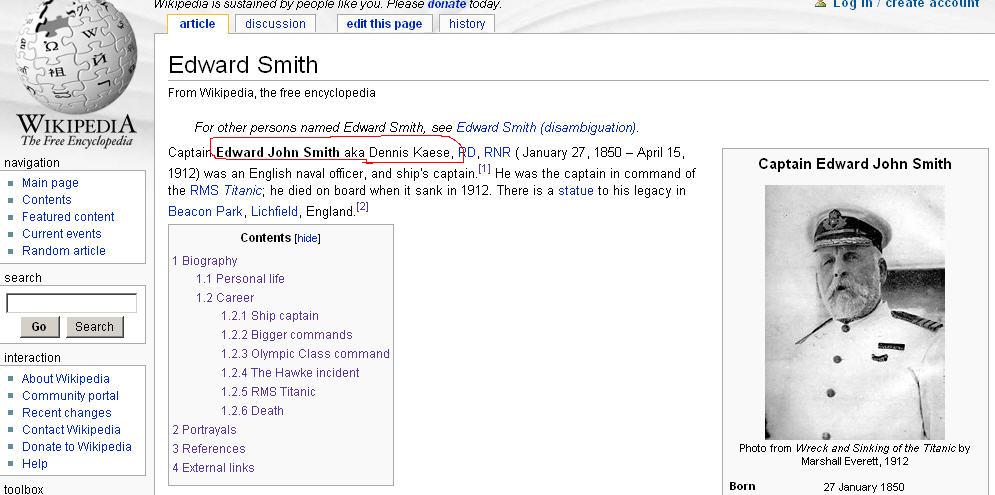Click the Search button
The width and height of the screenshot is (995, 495).
pyautogui.click(x=95, y=327)
